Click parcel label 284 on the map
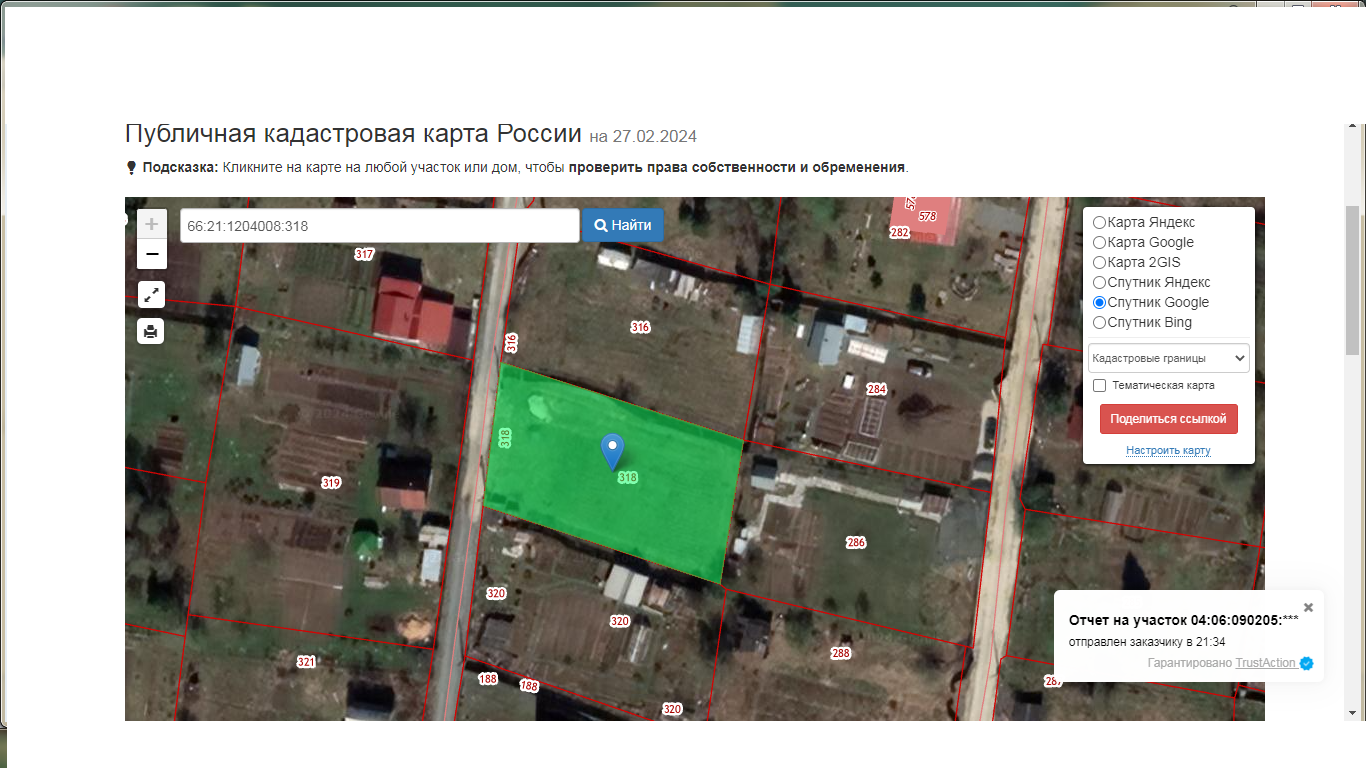This screenshot has width=1366, height=768. 877,389
